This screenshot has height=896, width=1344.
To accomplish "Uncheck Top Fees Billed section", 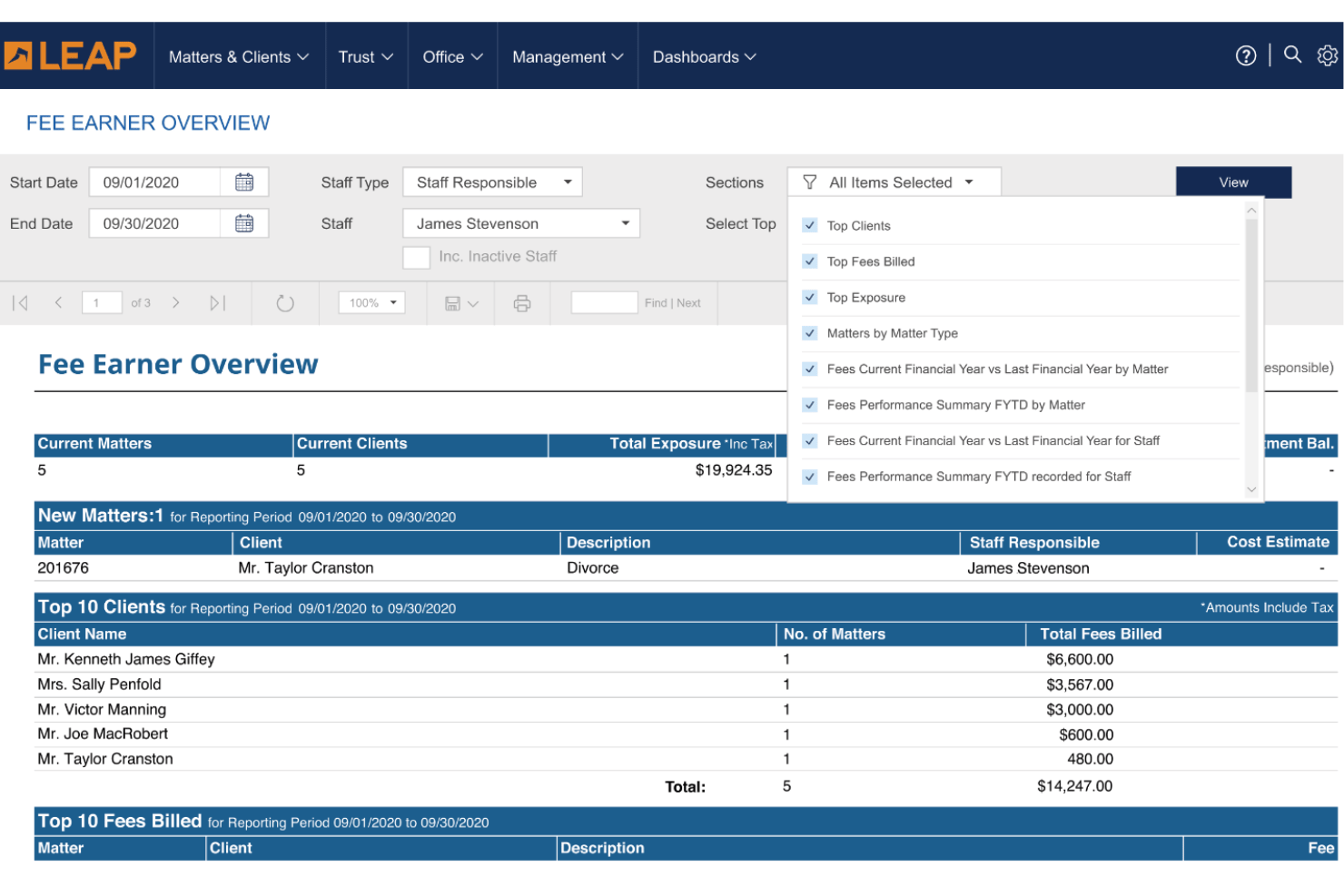I will [x=810, y=261].
